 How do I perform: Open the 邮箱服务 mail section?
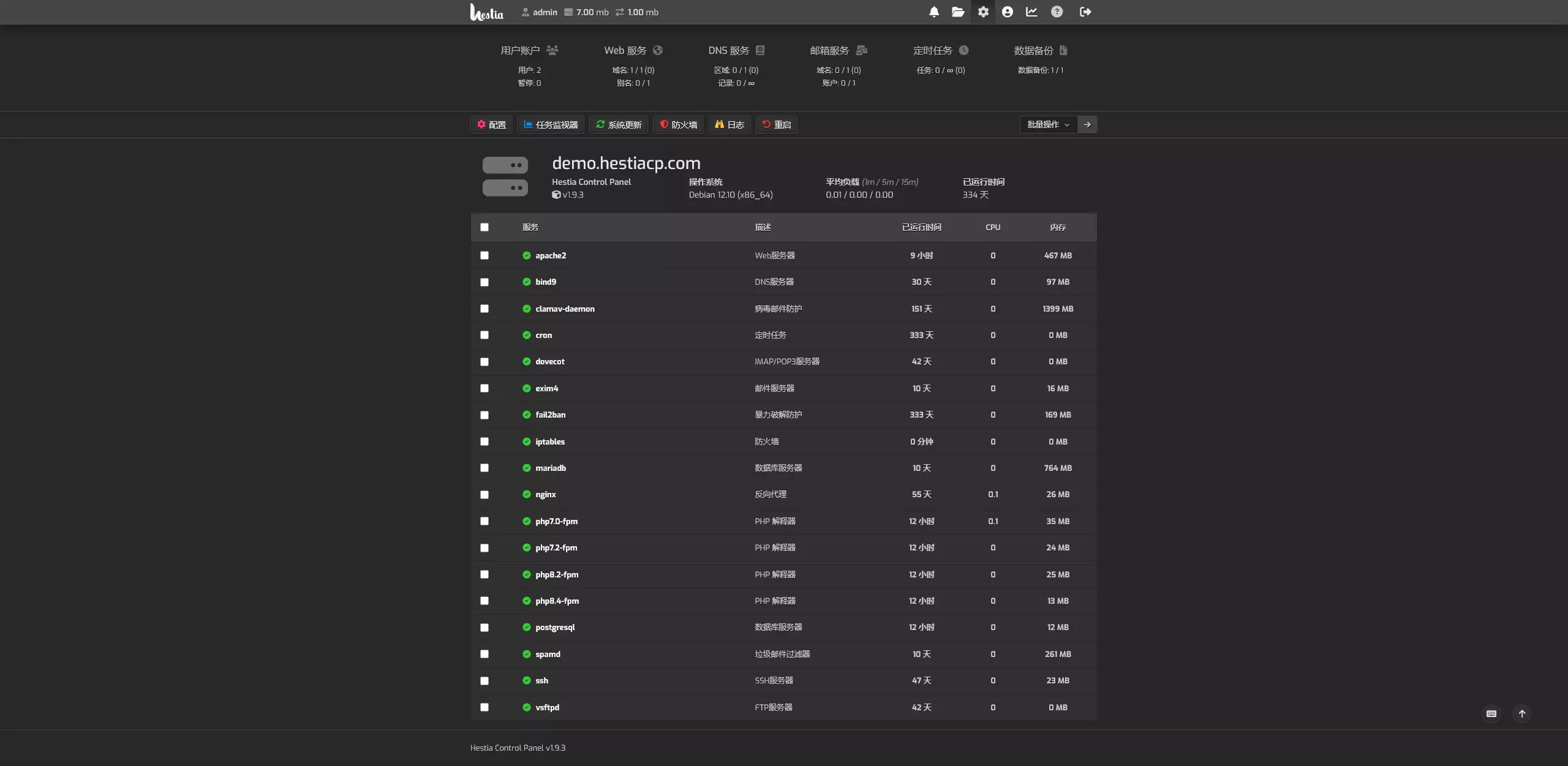[x=839, y=50]
